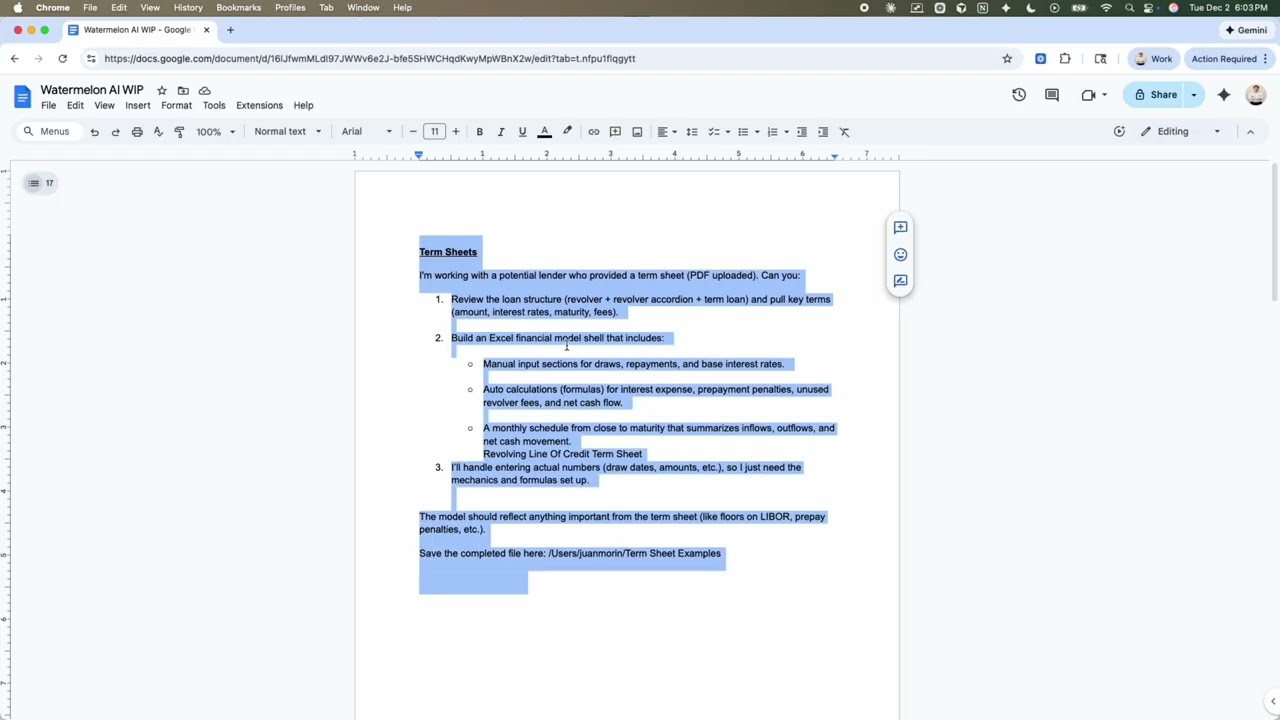
Task: Open the numbered list dropdown
Action: click(778, 132)
